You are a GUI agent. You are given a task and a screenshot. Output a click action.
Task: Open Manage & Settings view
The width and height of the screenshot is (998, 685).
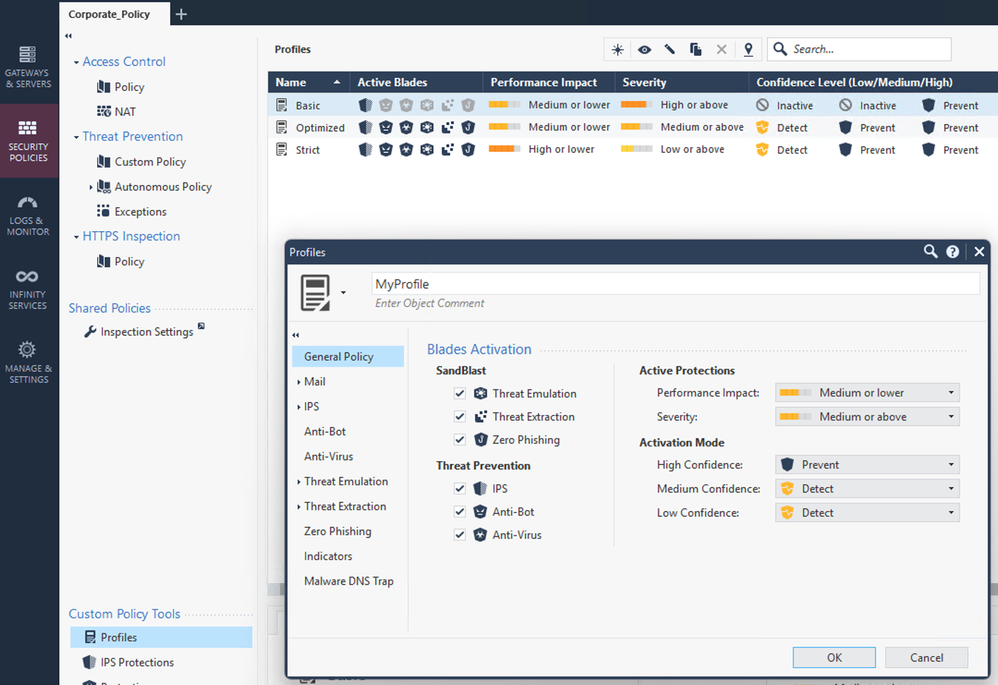coord(29,362)
